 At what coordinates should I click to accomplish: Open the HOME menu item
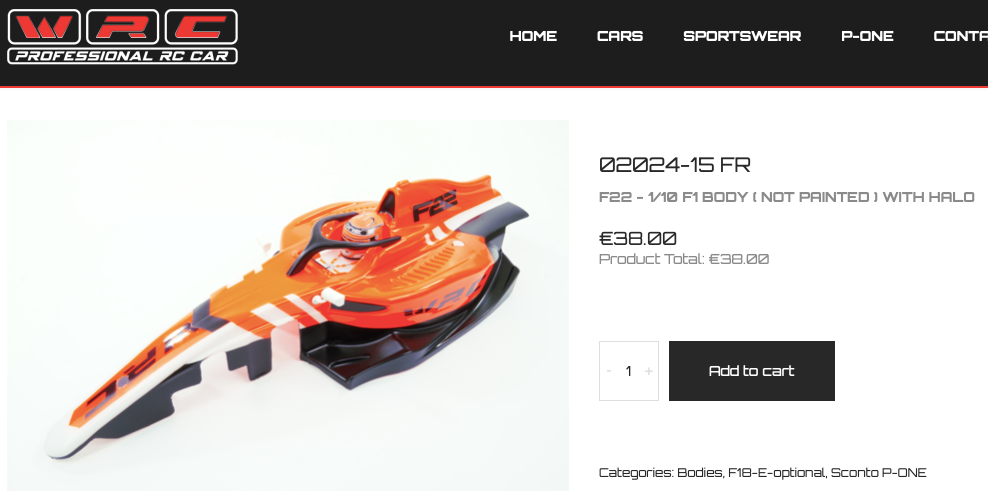[x=533, y=36]
